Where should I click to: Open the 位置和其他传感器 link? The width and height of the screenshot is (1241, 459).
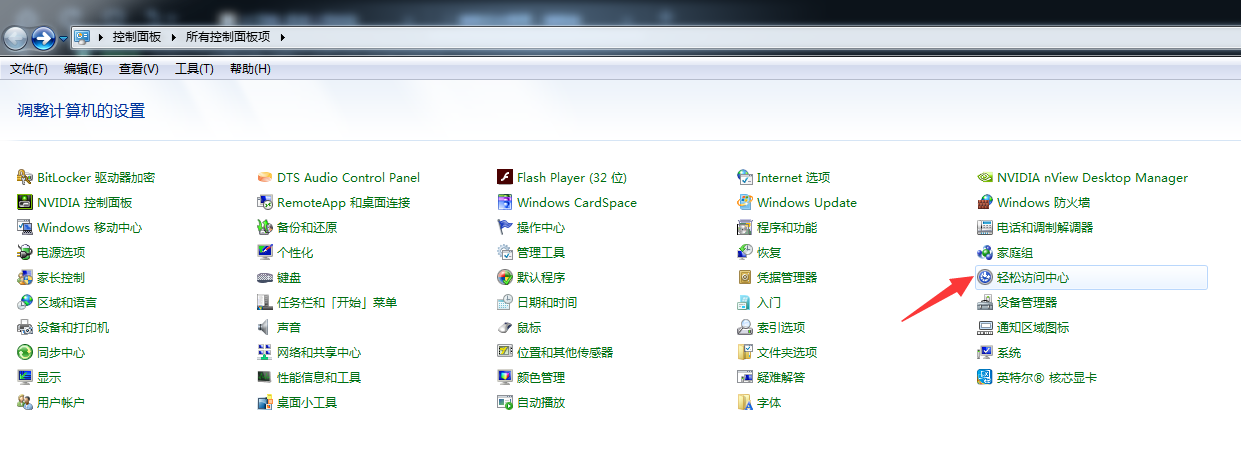pos(565,352)
